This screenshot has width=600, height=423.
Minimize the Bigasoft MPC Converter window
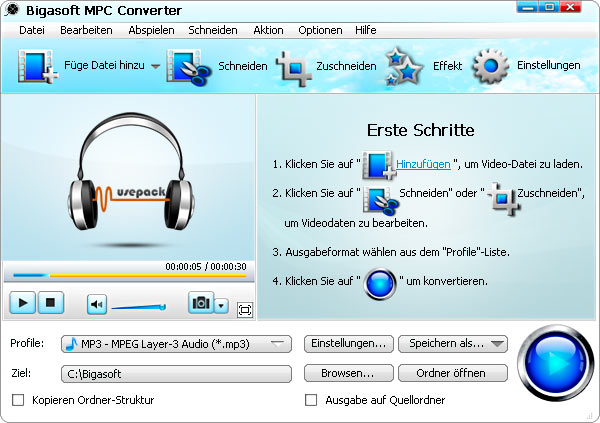527,7
